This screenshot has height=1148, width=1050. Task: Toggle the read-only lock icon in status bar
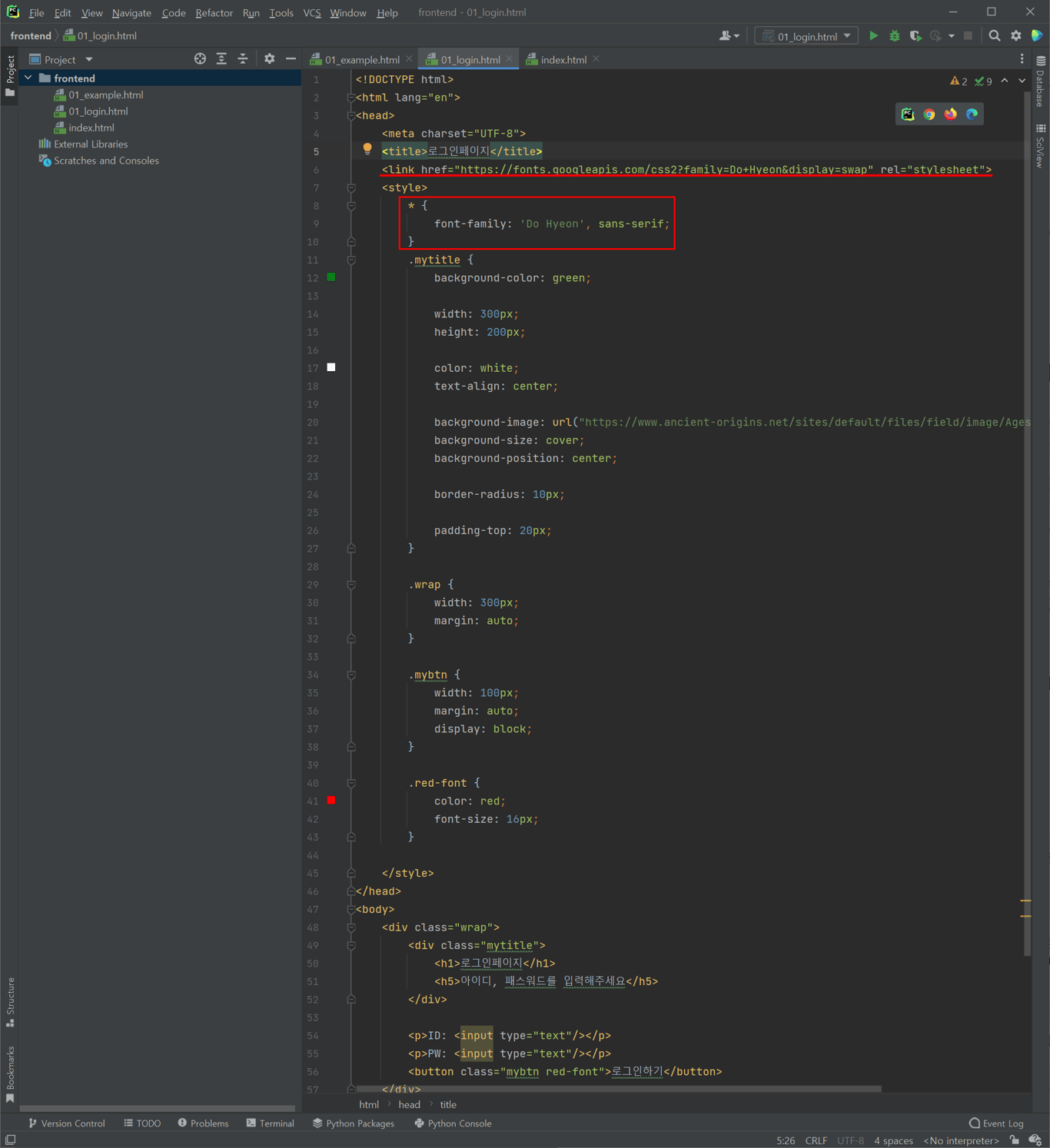[1015, 1140]
